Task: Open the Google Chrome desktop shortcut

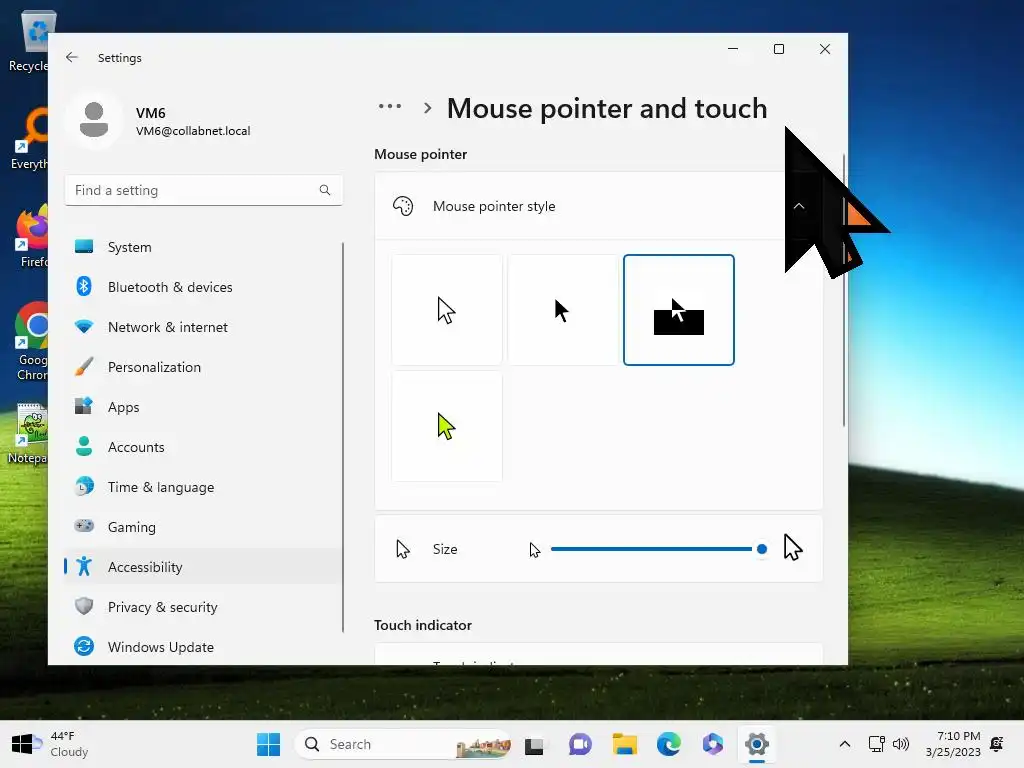Action: pyautogui.click(x=31, y=341)
